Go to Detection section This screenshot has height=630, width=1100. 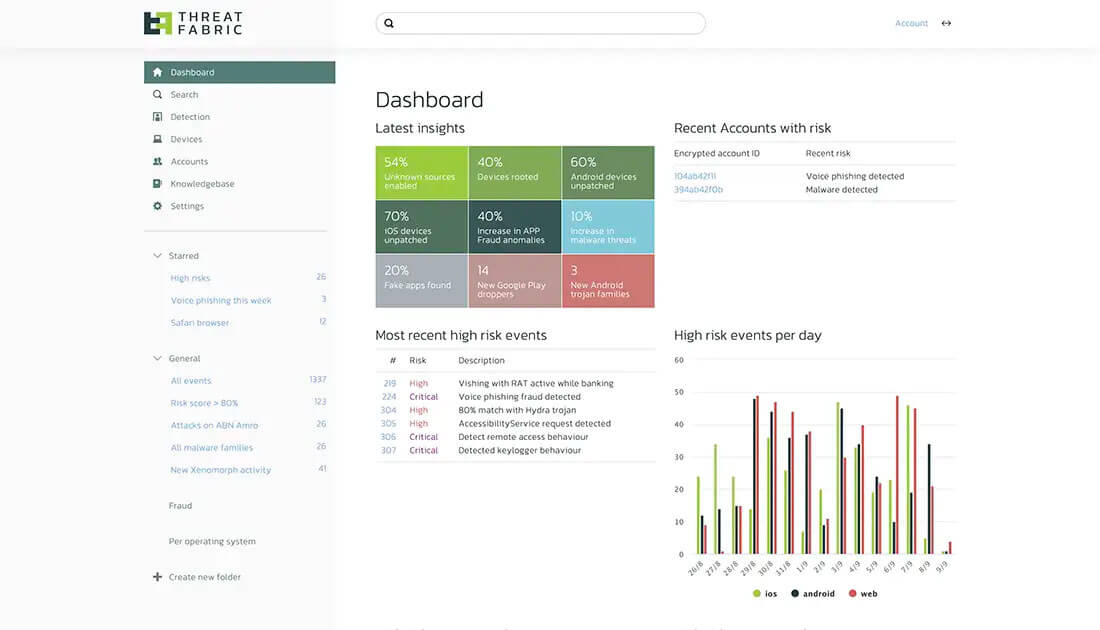click(189, 117)
